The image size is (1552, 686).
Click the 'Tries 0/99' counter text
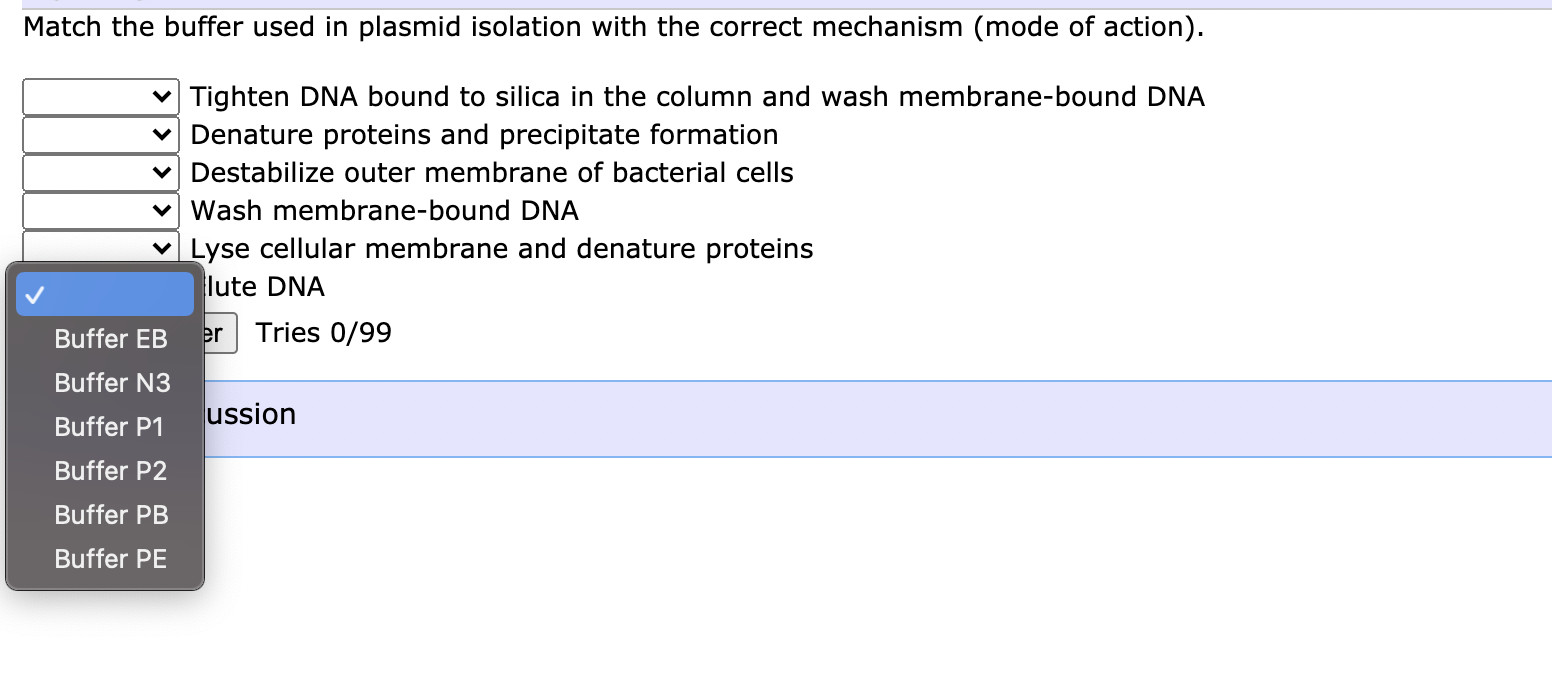tap(322, 332)
